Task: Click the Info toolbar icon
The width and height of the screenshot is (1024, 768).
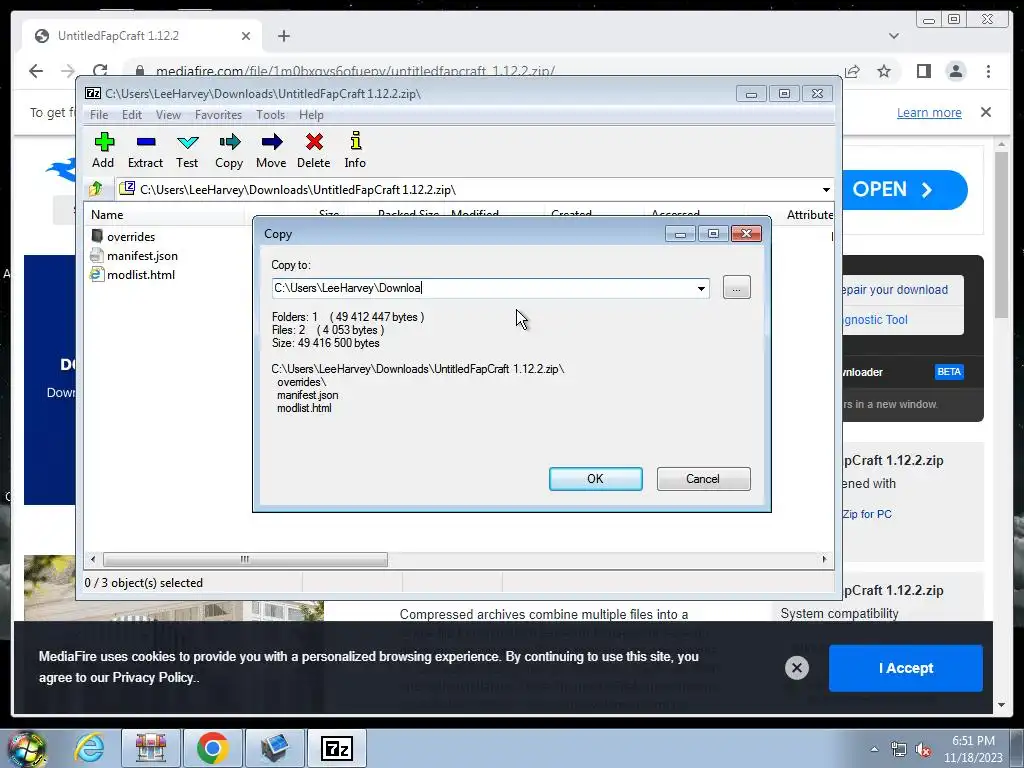Action: tap(355, 151)
